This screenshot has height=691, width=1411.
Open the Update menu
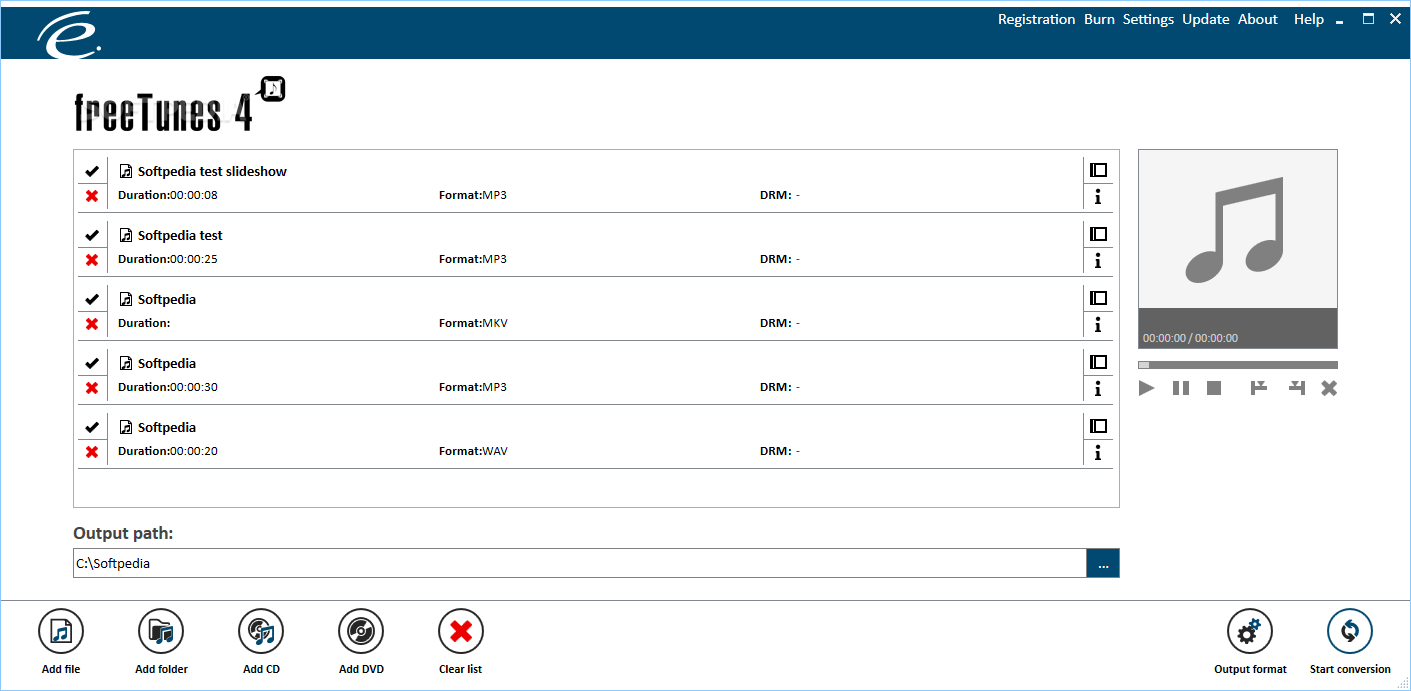click(1205, 19)
